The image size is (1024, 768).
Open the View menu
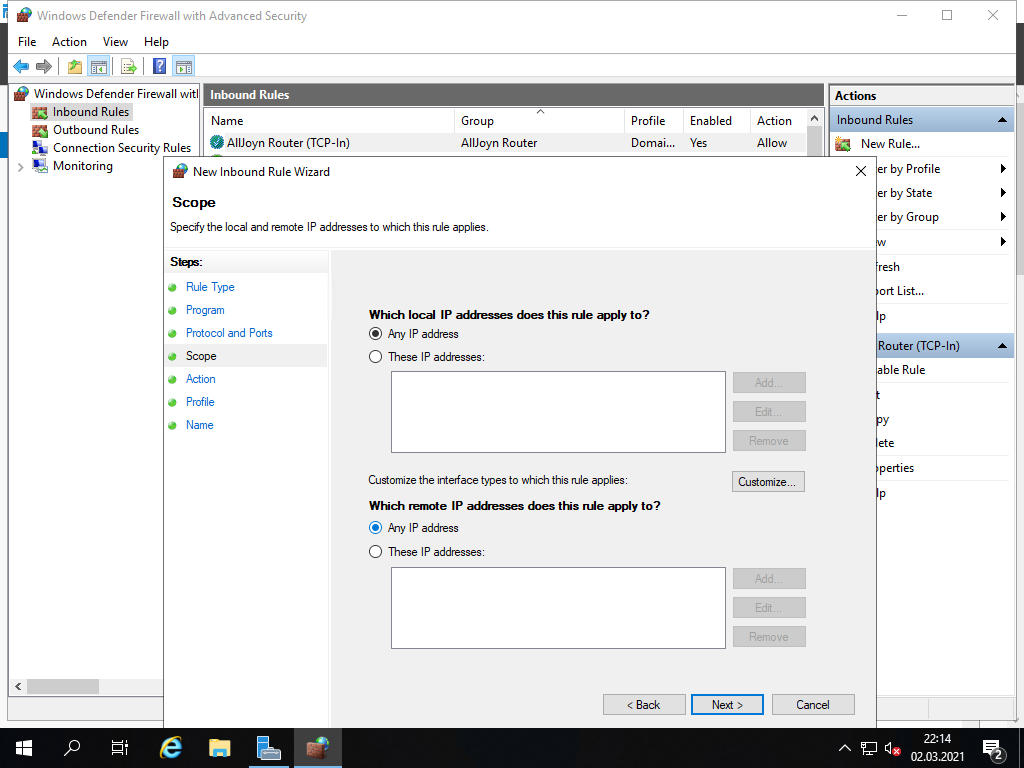(115, 42)
